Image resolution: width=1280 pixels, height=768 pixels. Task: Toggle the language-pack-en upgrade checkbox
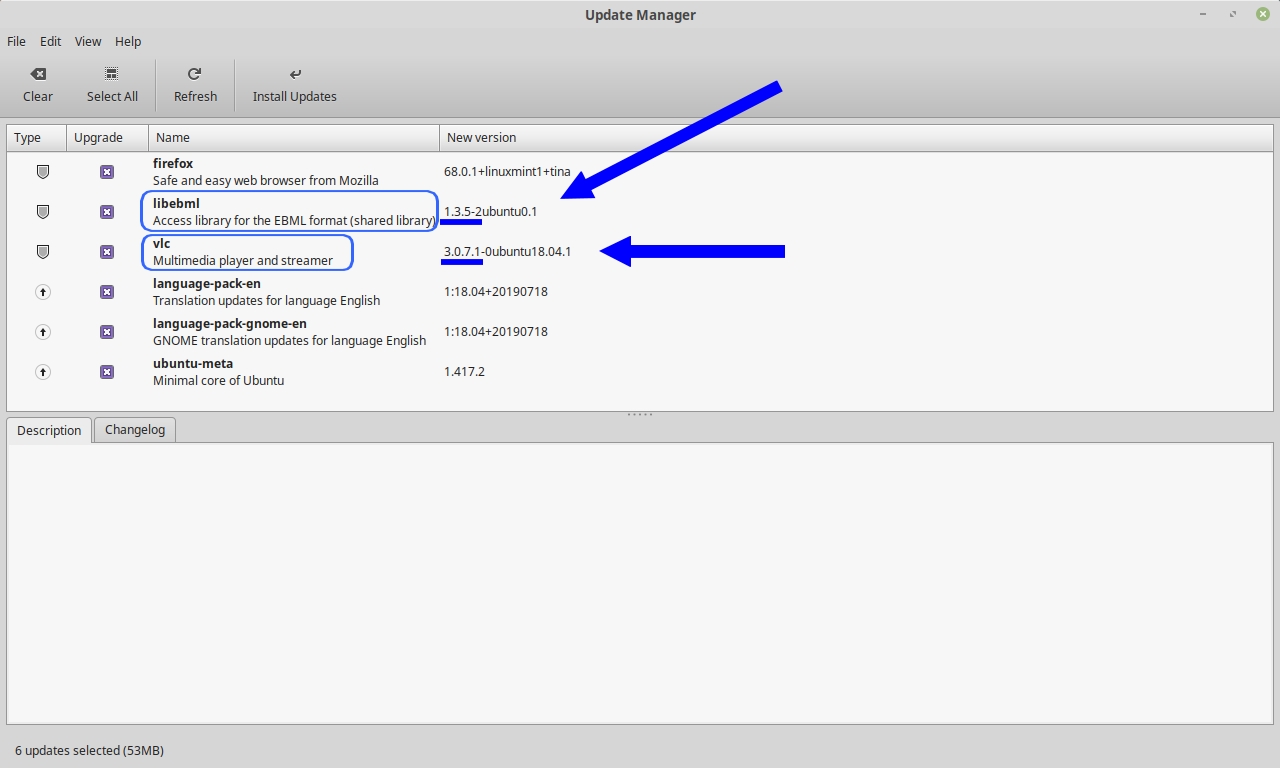coord(107,292)
